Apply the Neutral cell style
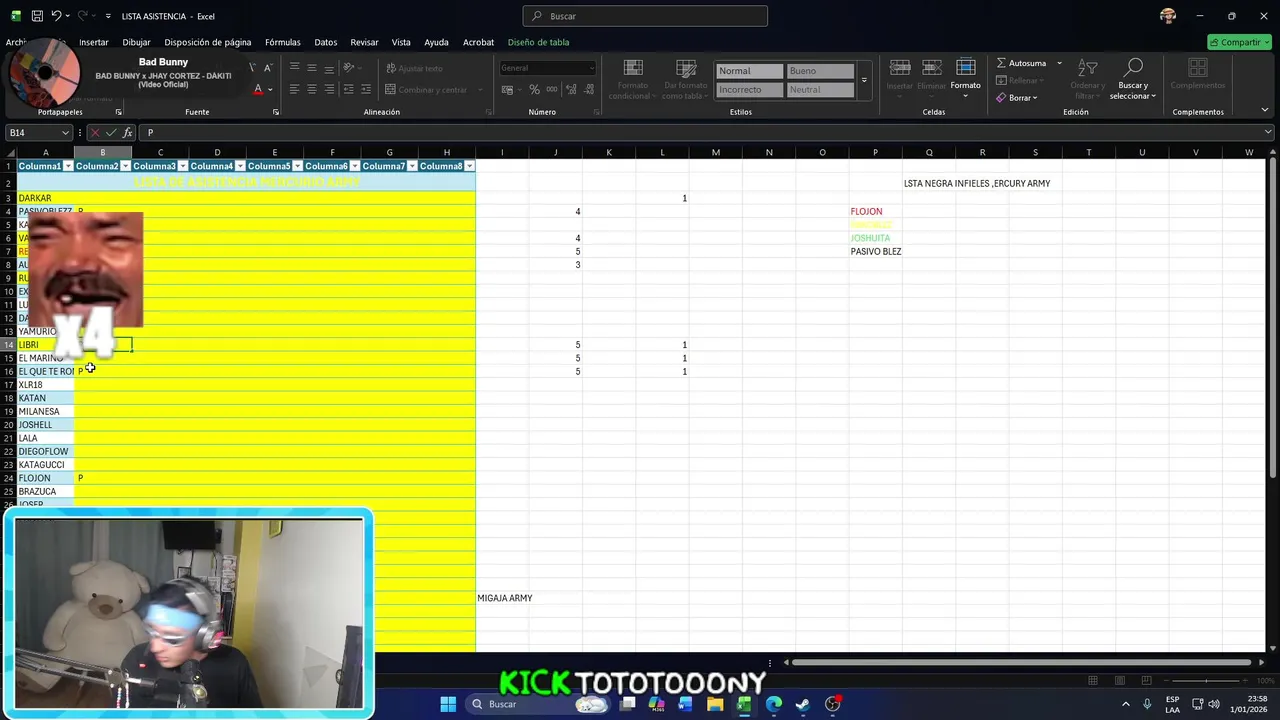 point(821,90)
